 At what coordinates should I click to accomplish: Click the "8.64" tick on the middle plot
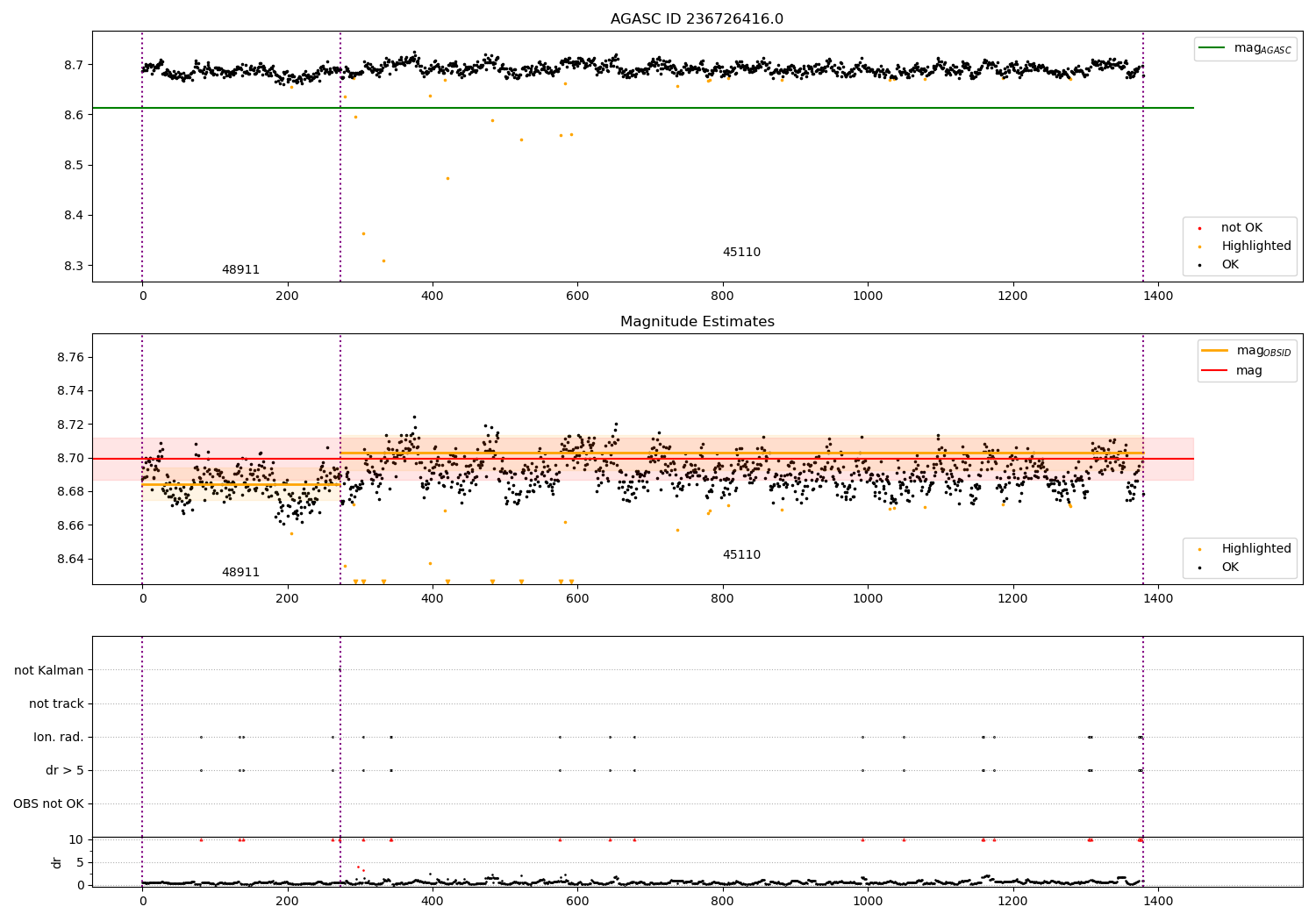(x=69, y=560)
